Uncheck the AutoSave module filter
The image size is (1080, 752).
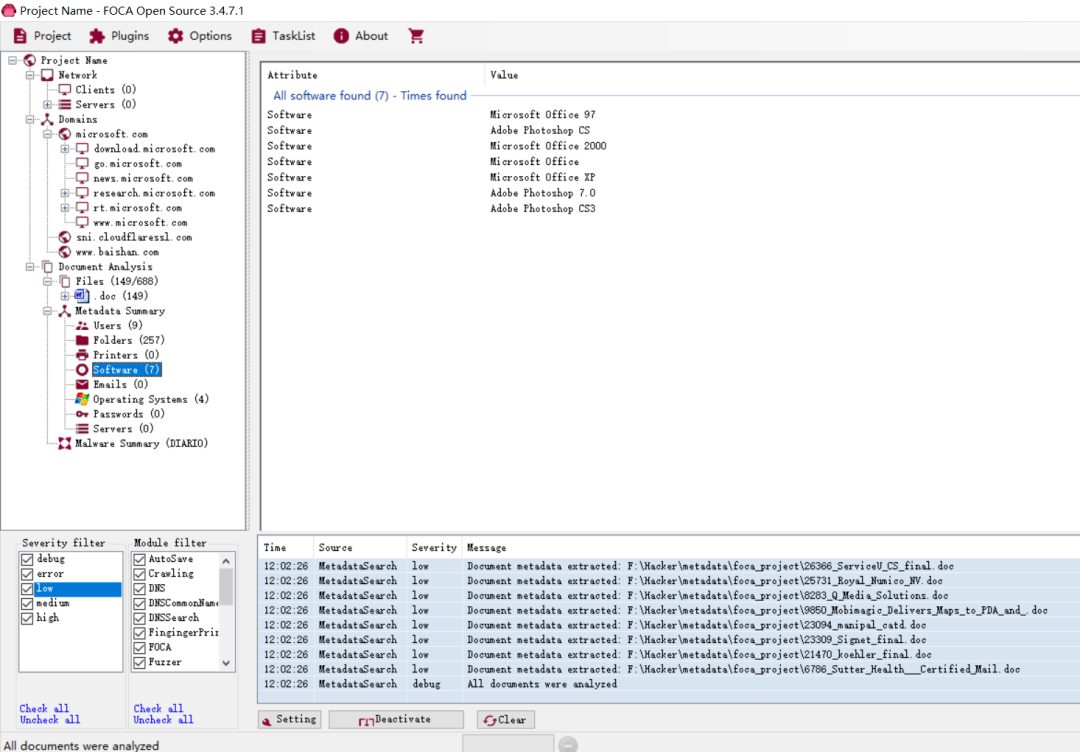pos(140,559)
